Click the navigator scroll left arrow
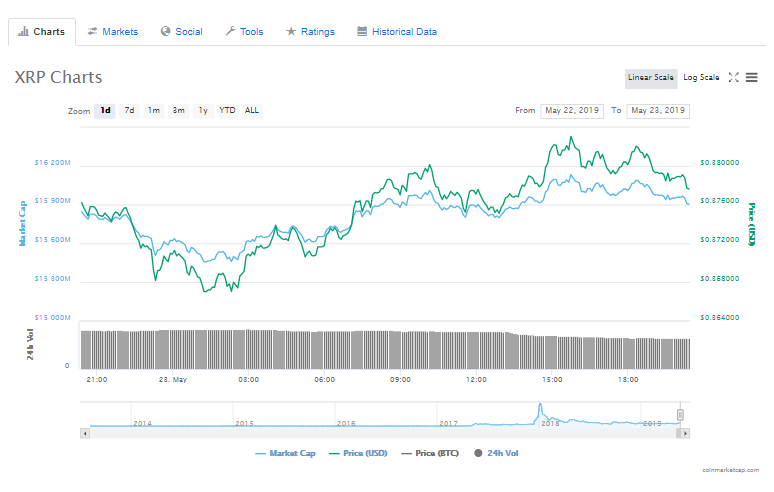 click(85, 434)
